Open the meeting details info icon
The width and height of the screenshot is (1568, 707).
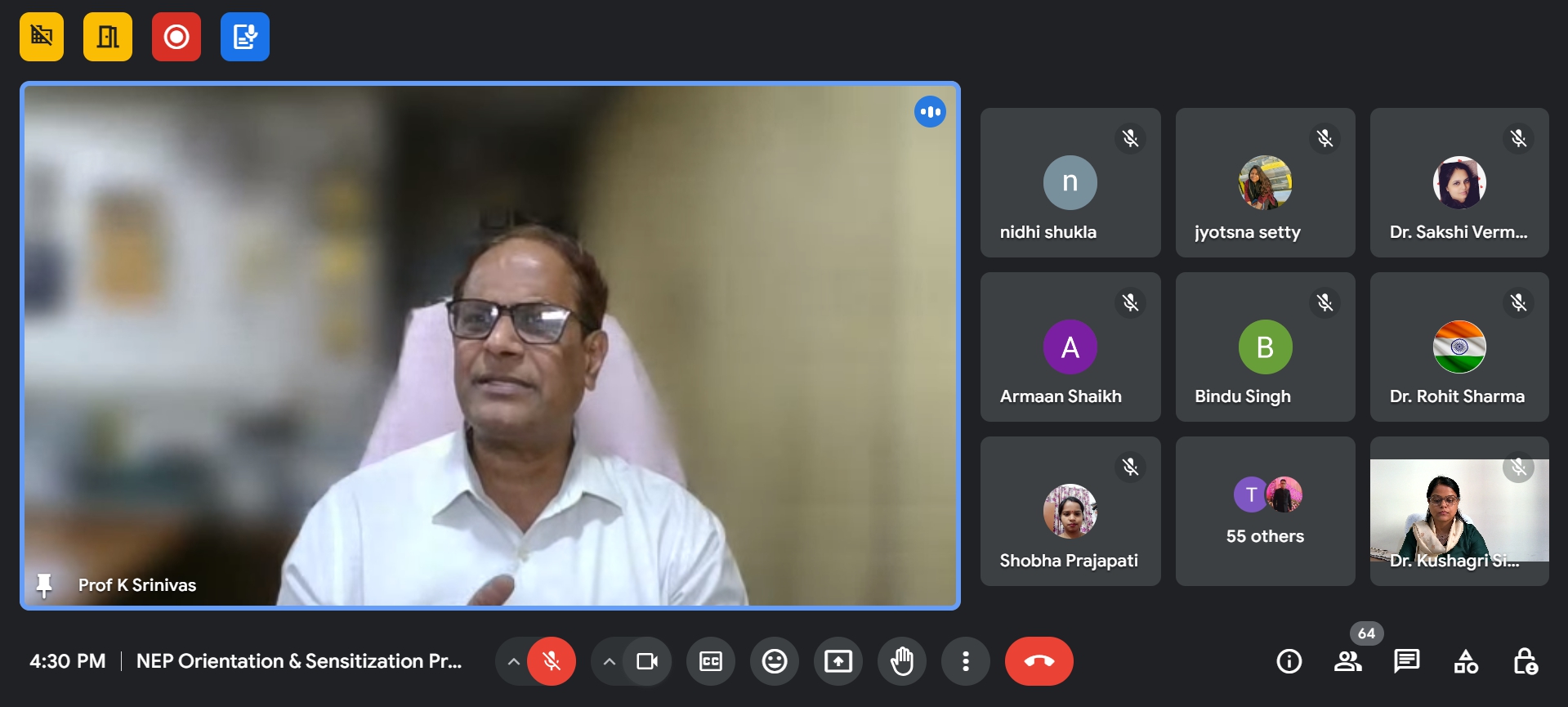(x=1289, y=661)
